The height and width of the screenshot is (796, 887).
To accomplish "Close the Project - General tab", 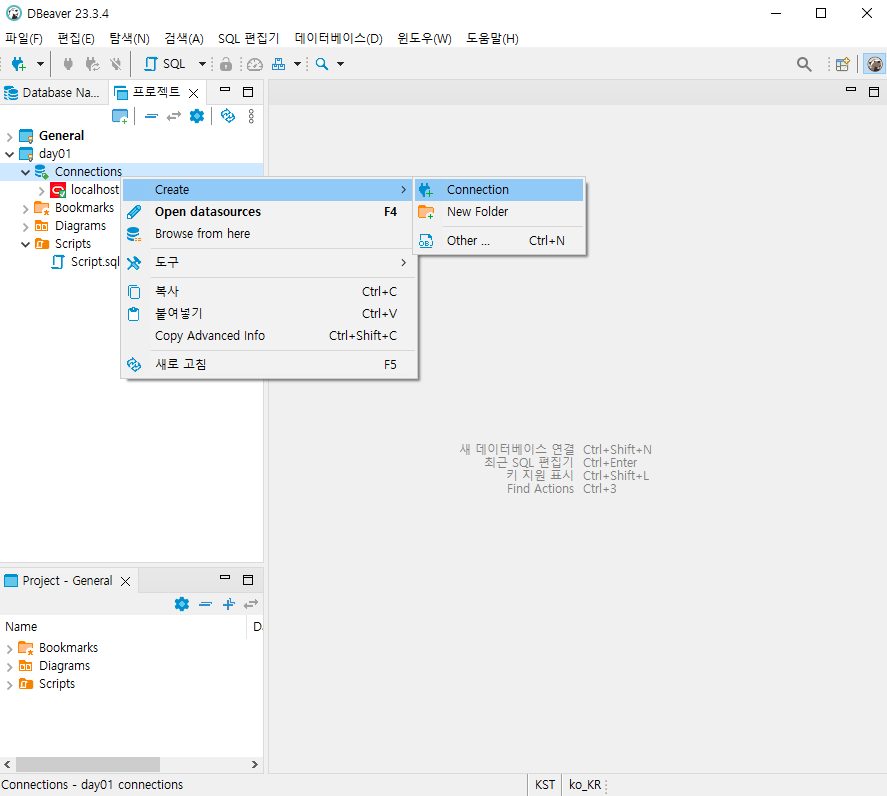I will click(x=126, y=582).
